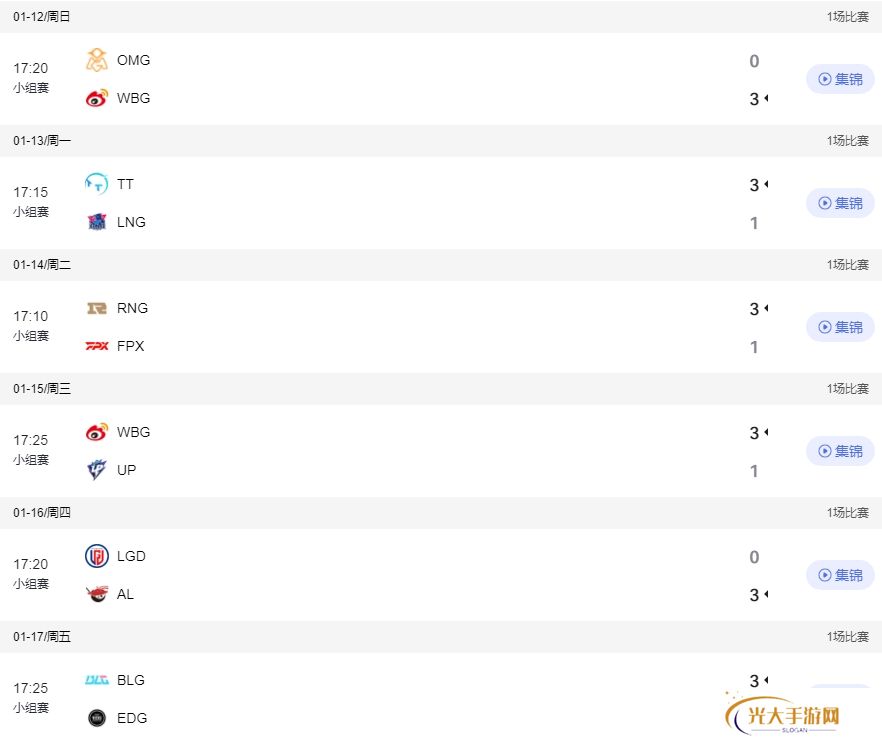Play highlights for WBG vs UP match
Viewport: 882px width, 738px height.
coord(840,451)
